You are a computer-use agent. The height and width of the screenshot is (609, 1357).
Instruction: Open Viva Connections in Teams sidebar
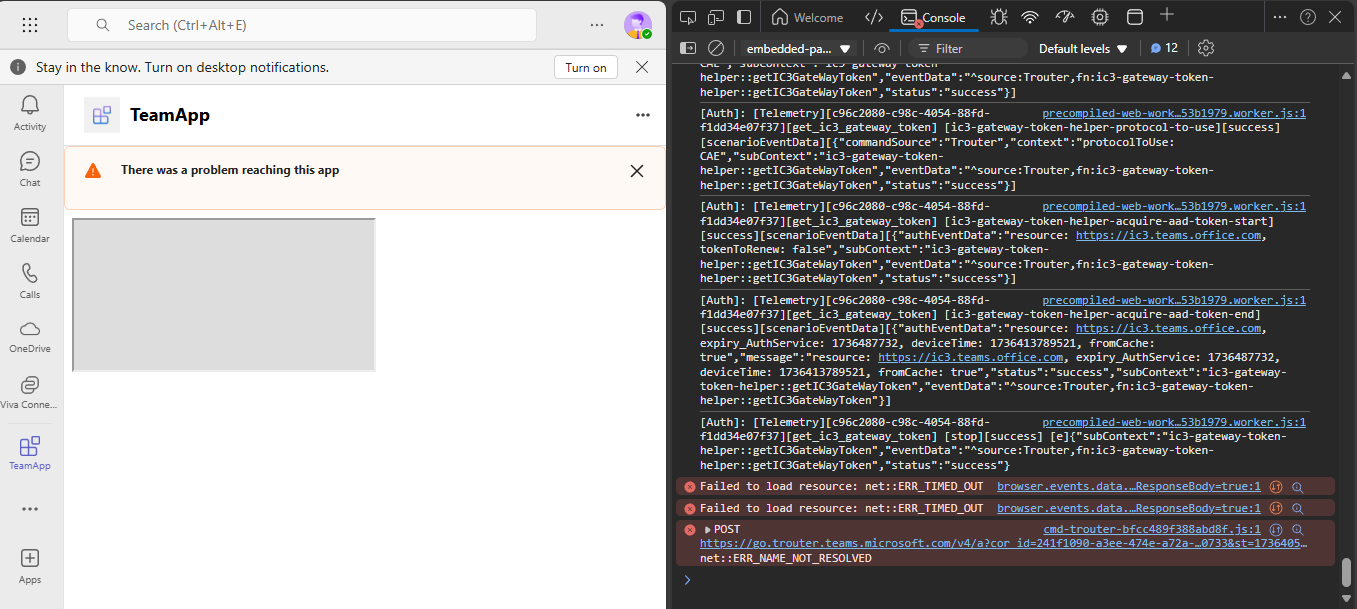point(30,393)
